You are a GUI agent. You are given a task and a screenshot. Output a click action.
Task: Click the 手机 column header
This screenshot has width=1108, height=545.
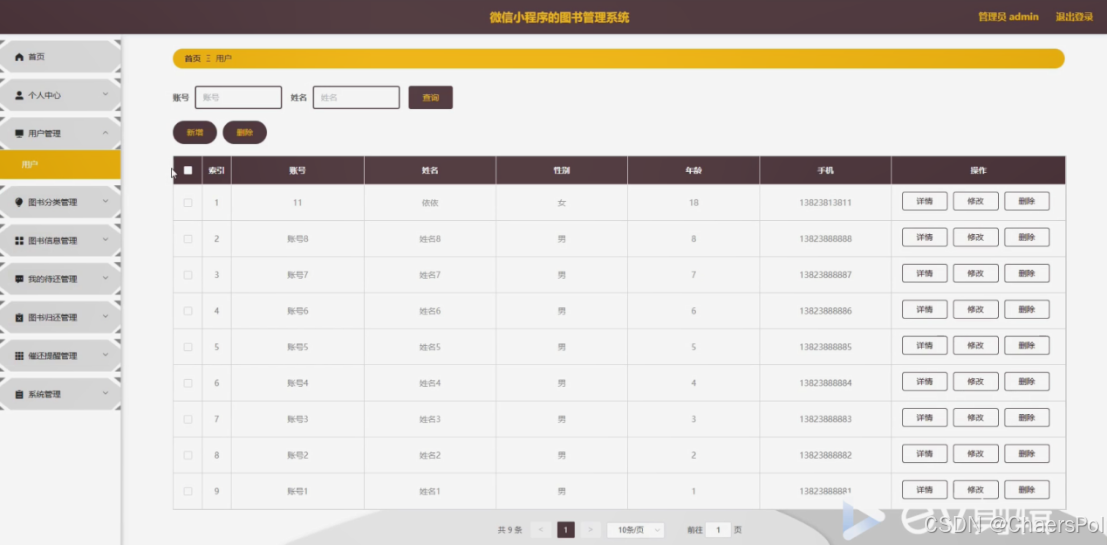pos(825,170)
